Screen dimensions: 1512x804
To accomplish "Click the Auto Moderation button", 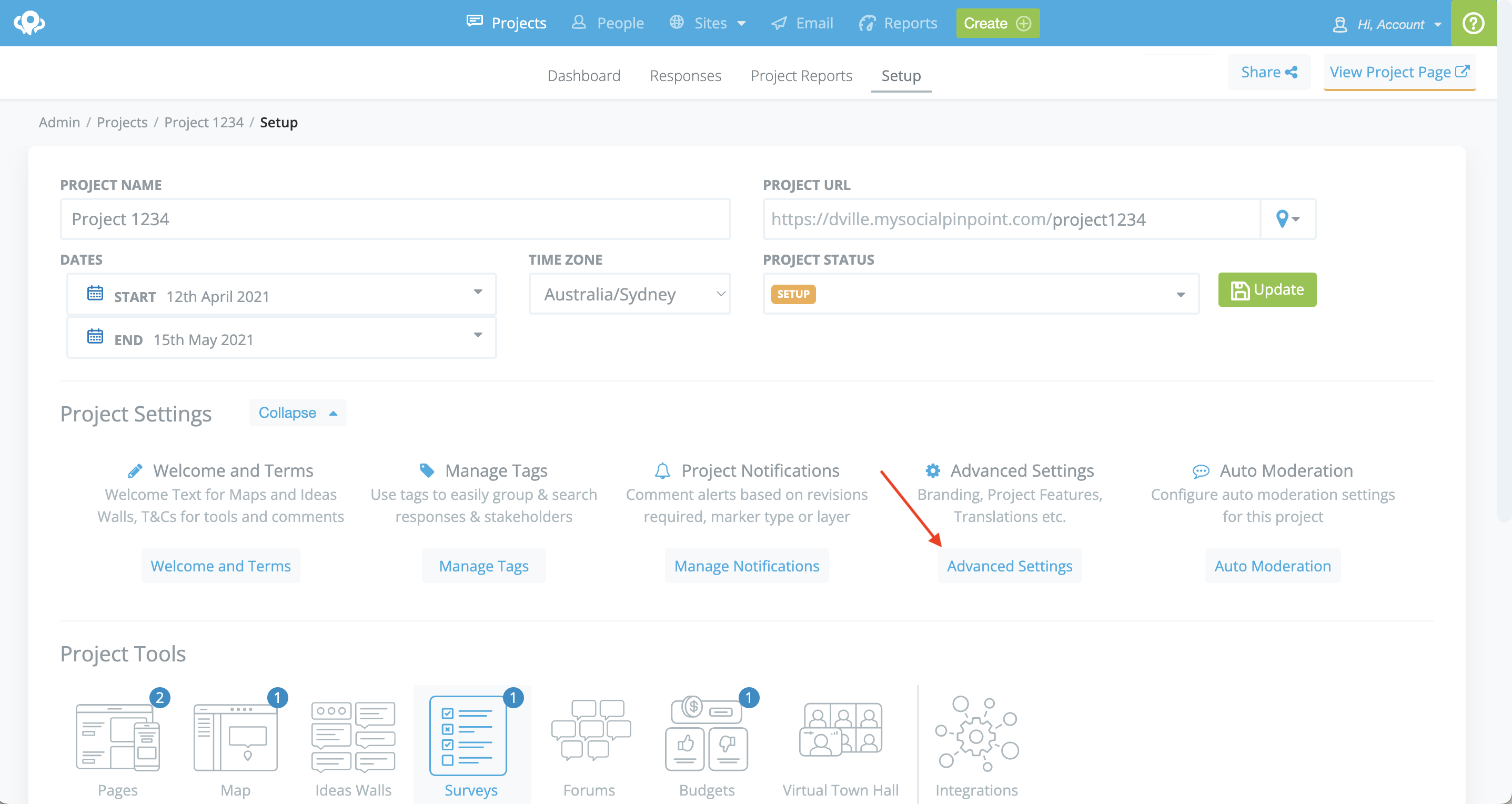I will tap(1273, 566).
